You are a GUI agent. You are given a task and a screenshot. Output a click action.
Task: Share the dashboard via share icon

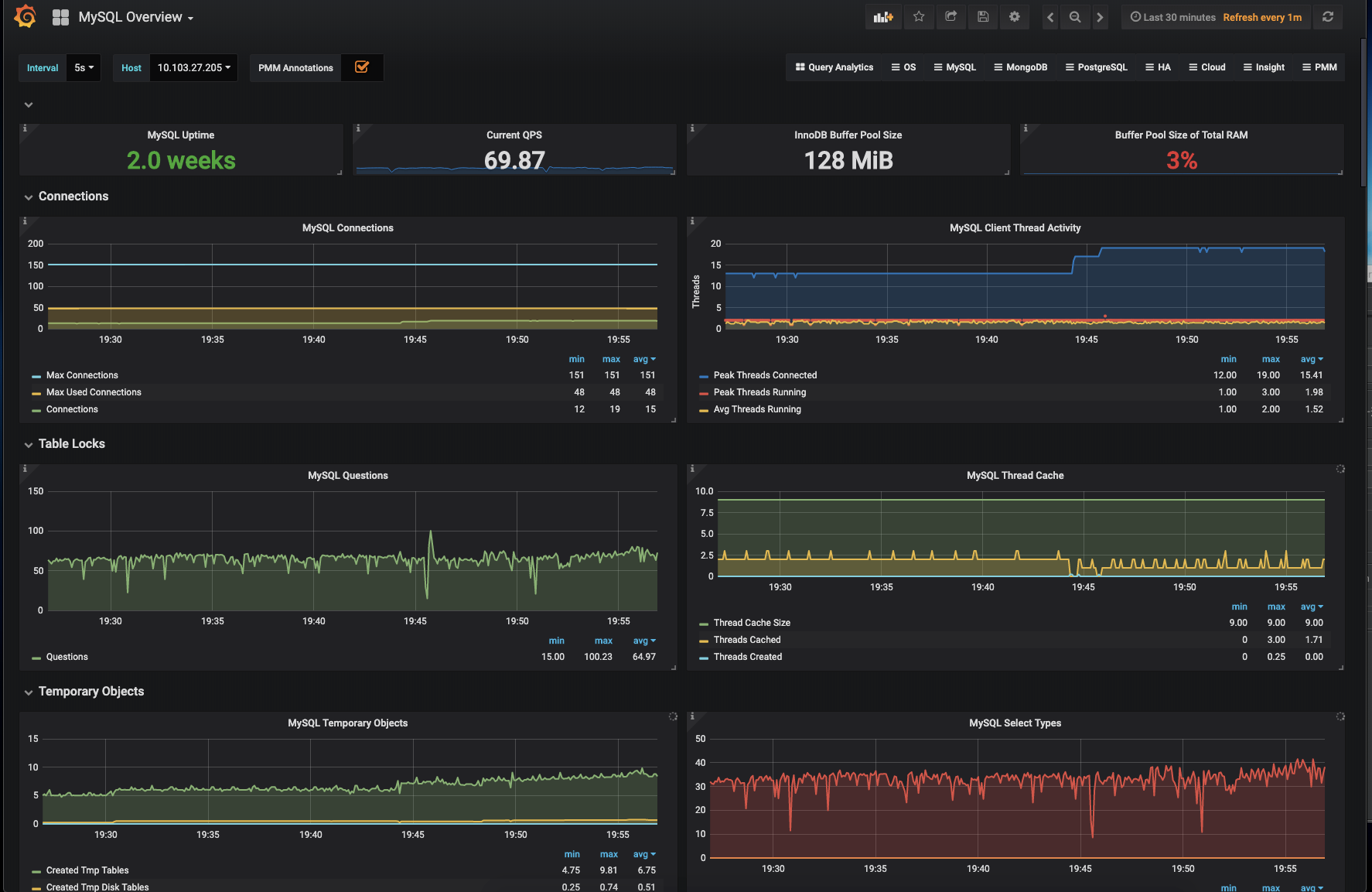point(951,16)
